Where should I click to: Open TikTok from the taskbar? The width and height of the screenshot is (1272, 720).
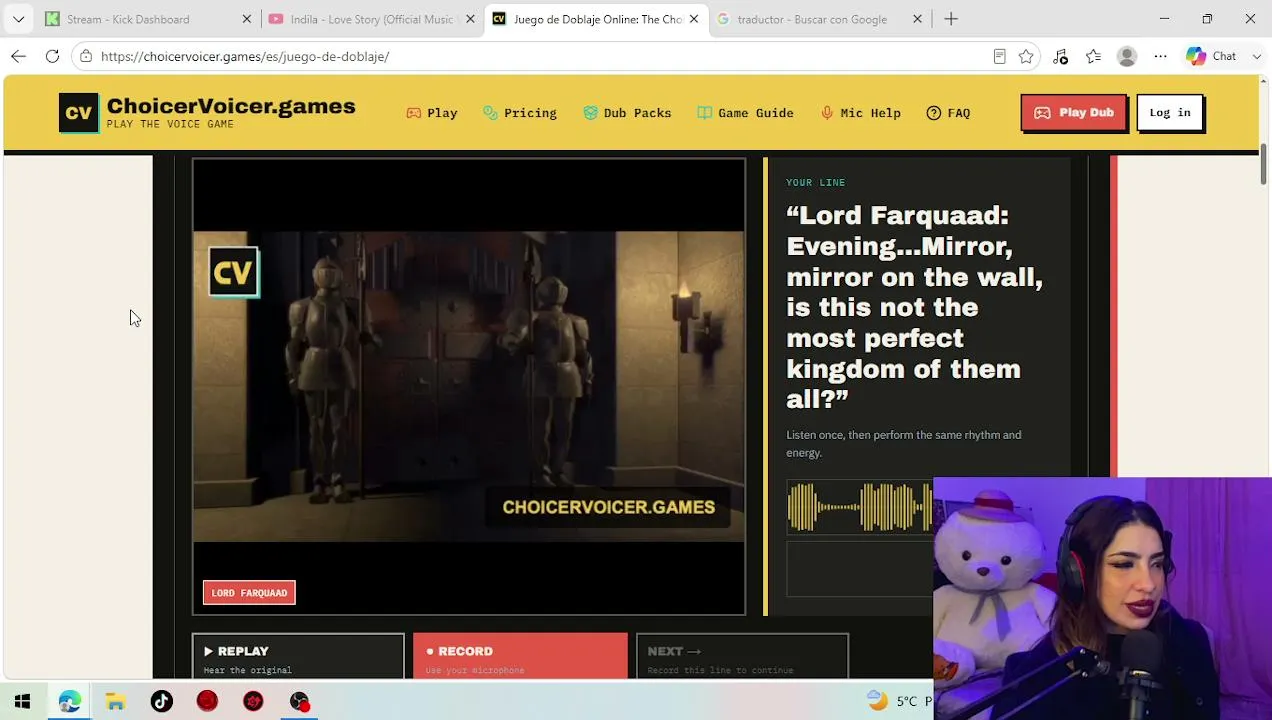pyautogui.click(x=161, y=701)
